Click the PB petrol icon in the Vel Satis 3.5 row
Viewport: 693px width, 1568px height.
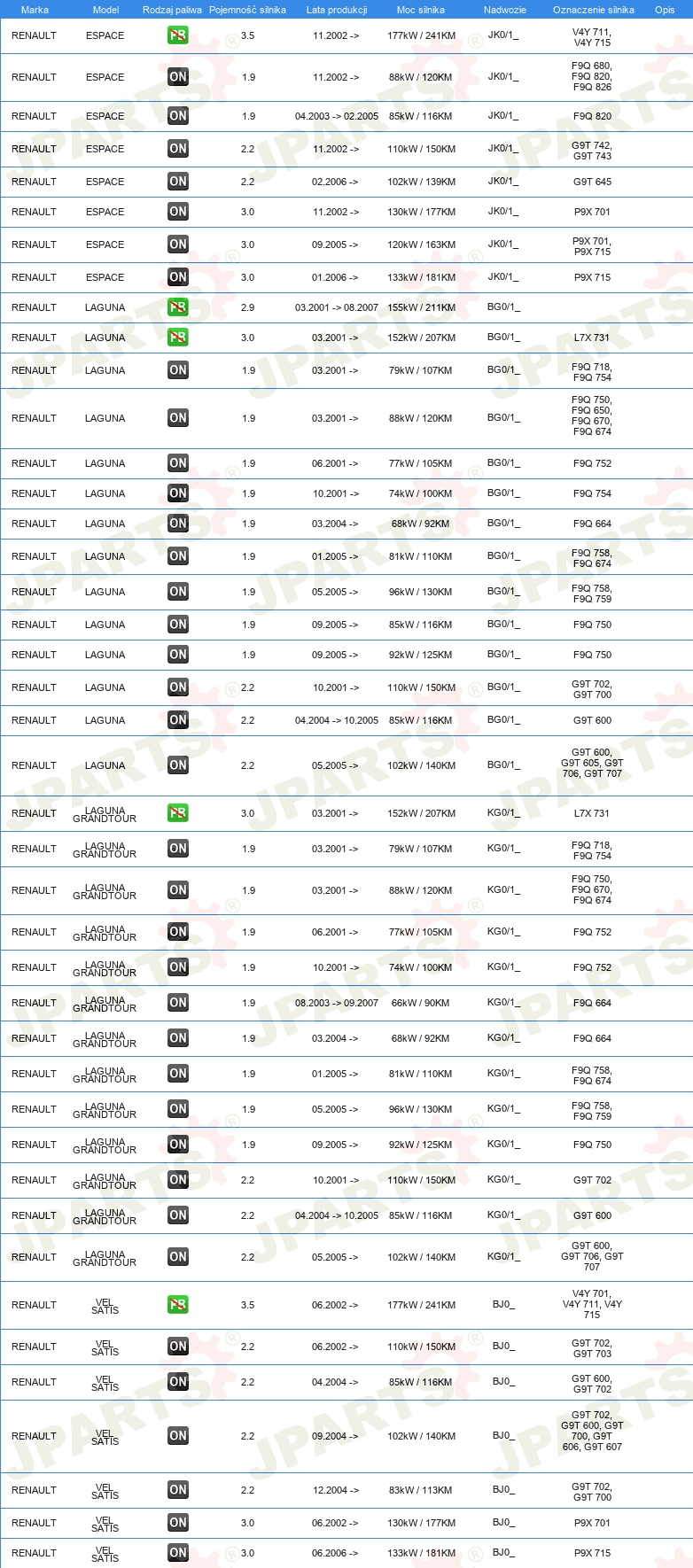[x=178, y=1305]
